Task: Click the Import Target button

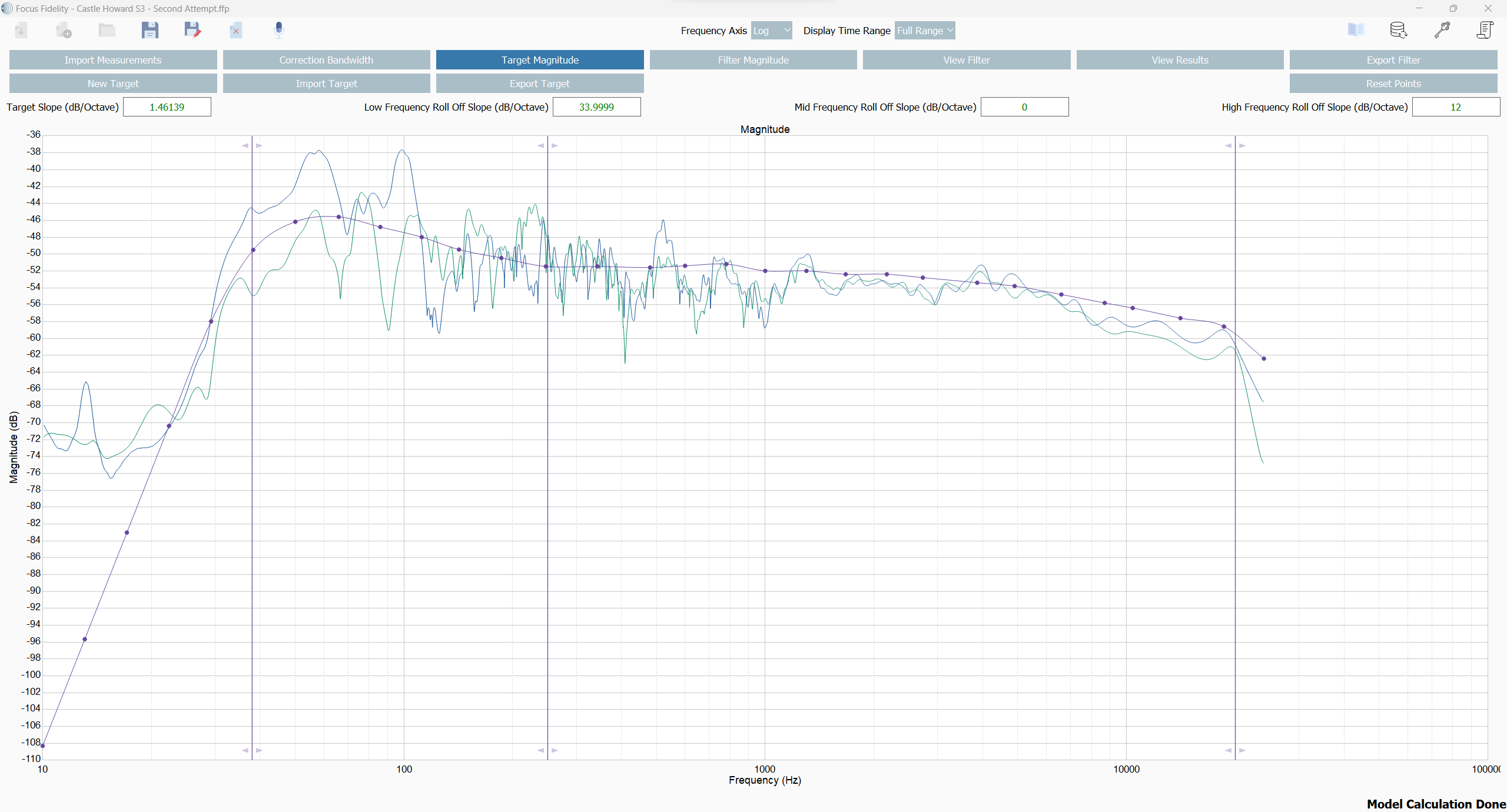Action: 326,84
